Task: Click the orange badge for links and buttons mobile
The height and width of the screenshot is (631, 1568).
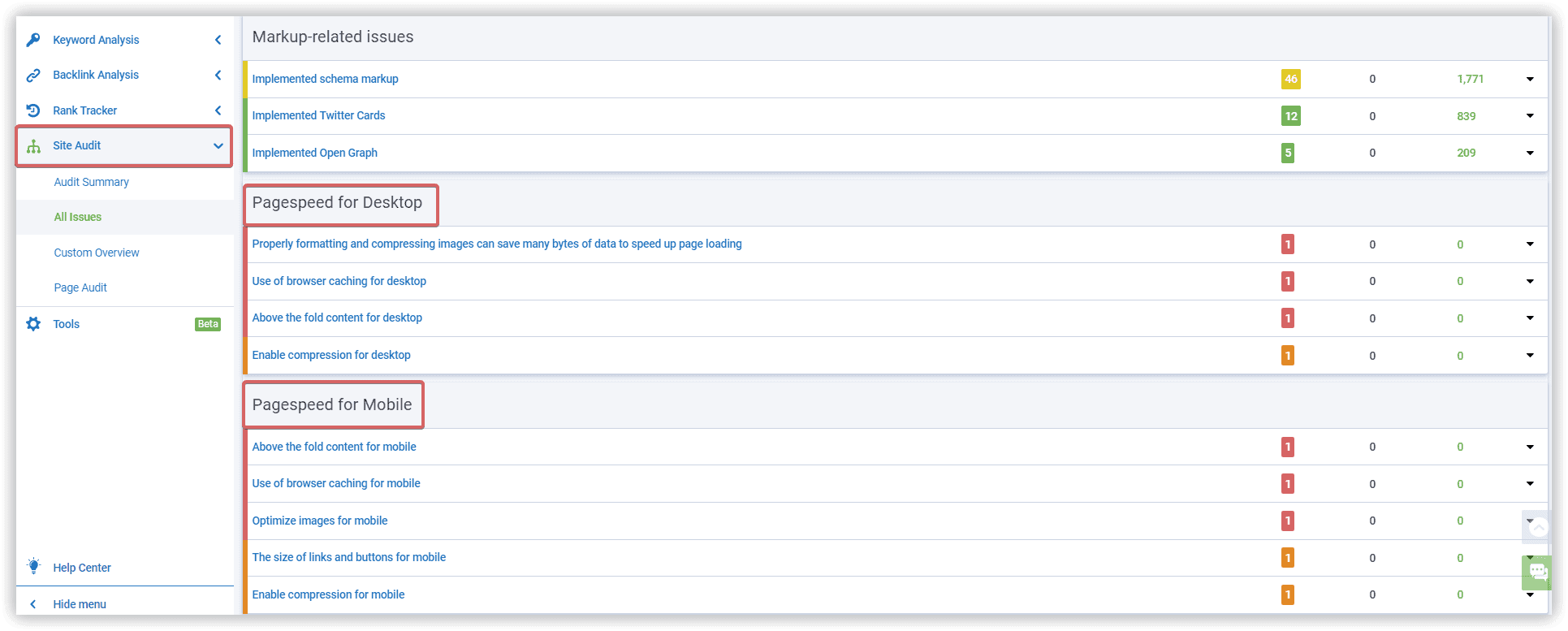Action: pos(1287,558)
